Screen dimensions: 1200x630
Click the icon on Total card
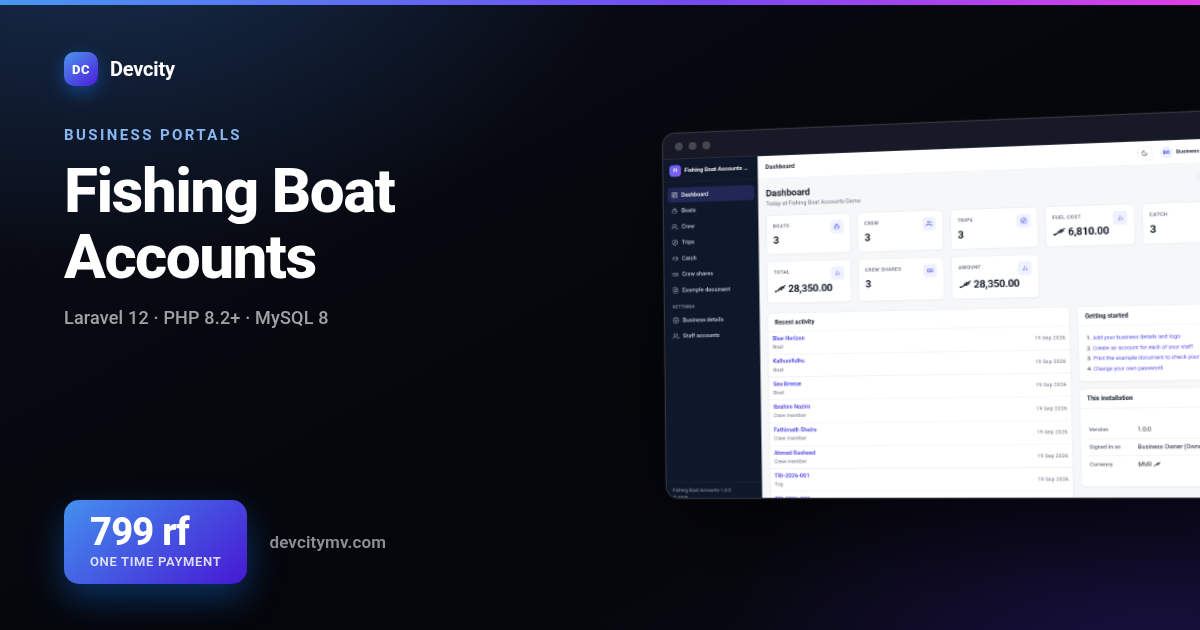[837, 272]
